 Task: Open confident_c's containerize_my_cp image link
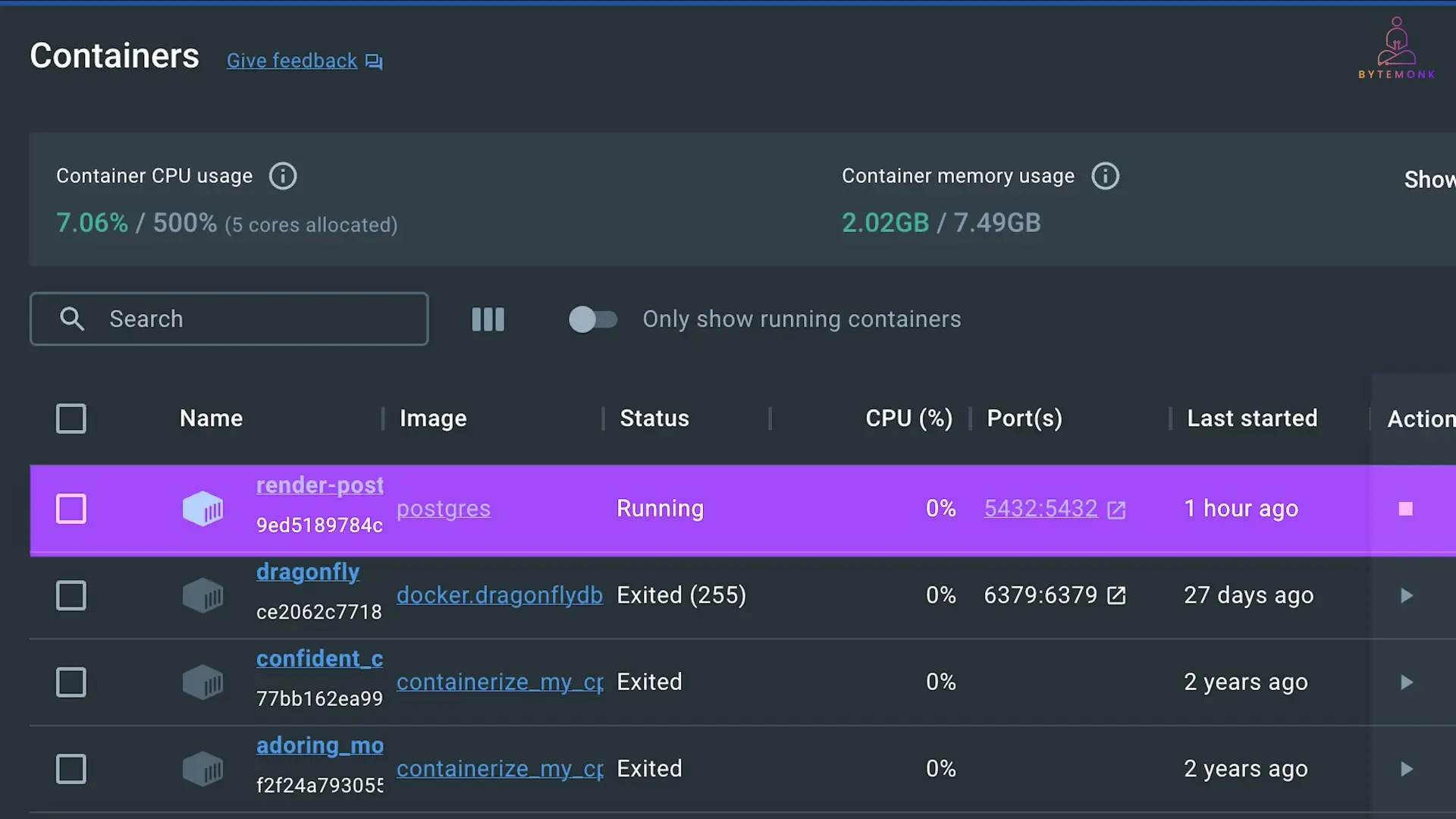(x=500, y=682)
